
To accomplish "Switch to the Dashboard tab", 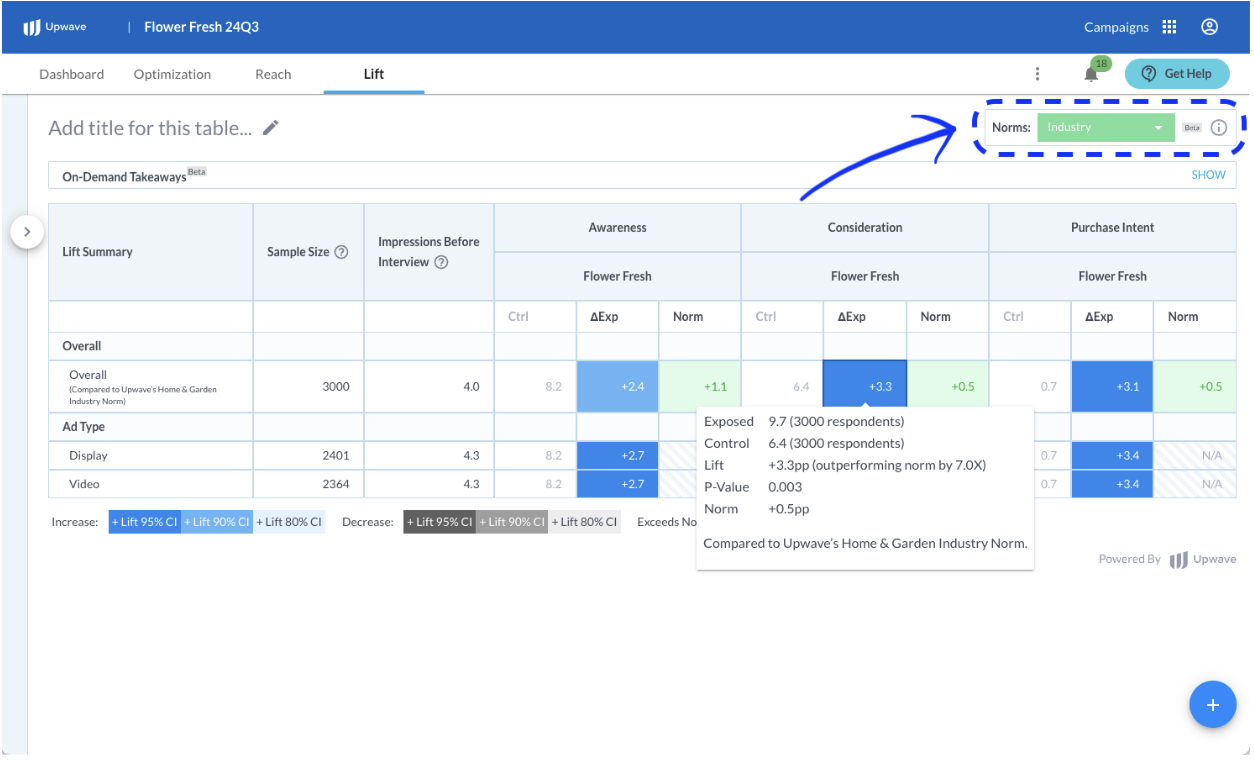I will 71,74.
